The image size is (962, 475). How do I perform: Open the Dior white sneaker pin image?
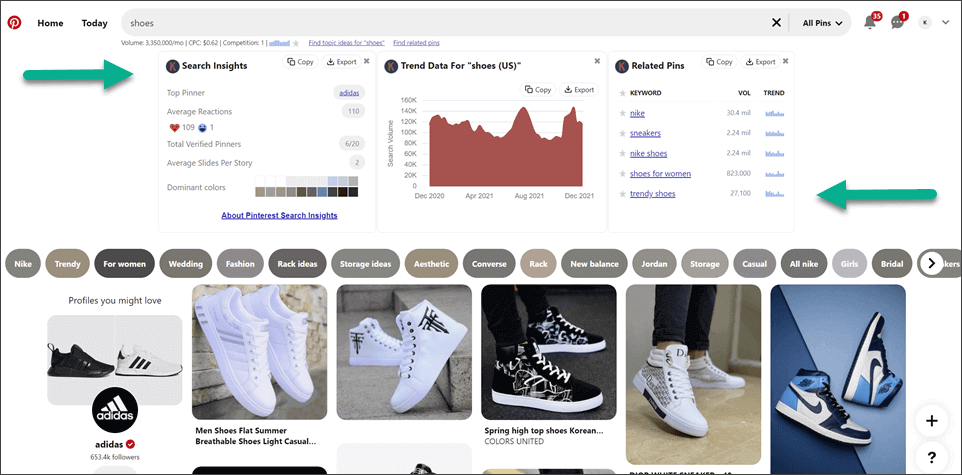693,374
